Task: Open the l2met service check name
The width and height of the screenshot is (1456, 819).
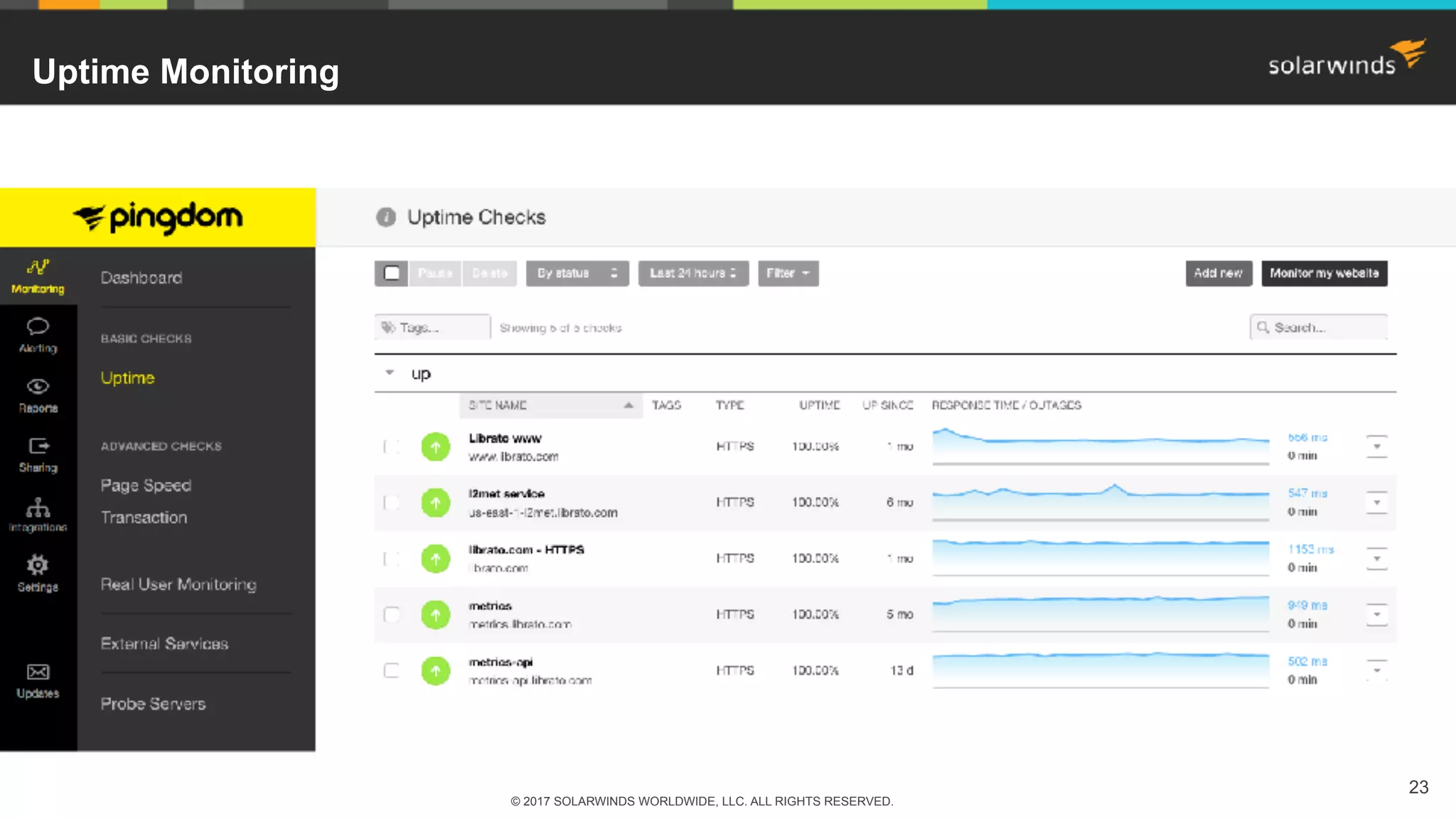Action: click(506, 494)
